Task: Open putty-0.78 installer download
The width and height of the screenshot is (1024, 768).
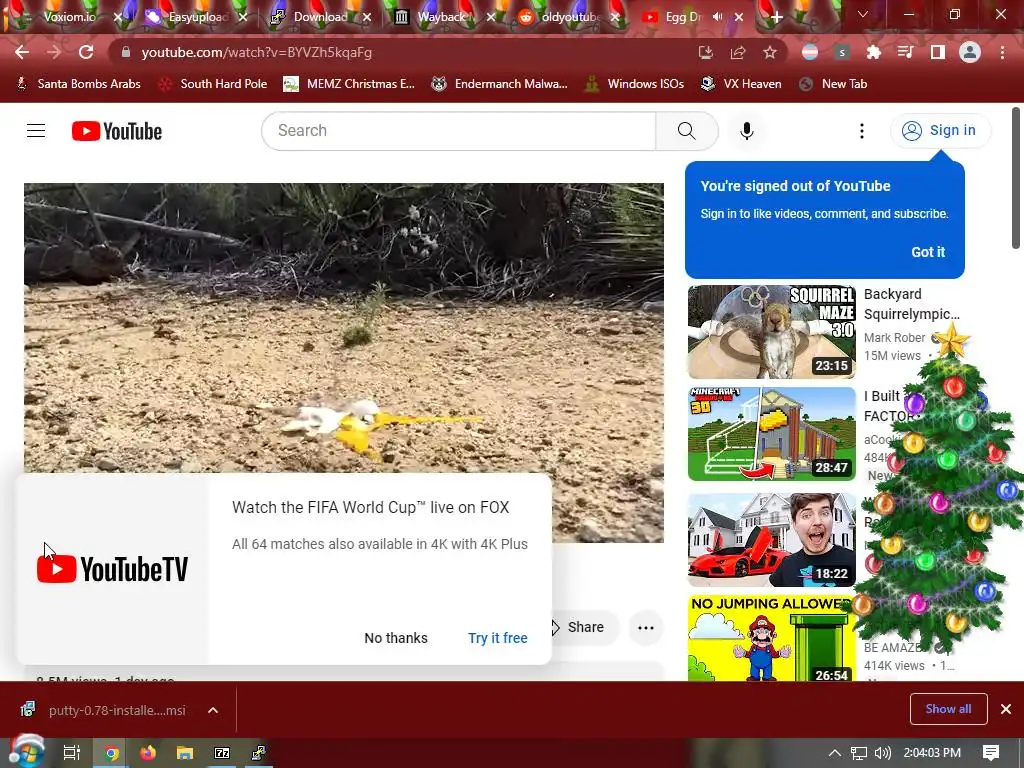Action: pyautogui.click(x=106, y=711)
